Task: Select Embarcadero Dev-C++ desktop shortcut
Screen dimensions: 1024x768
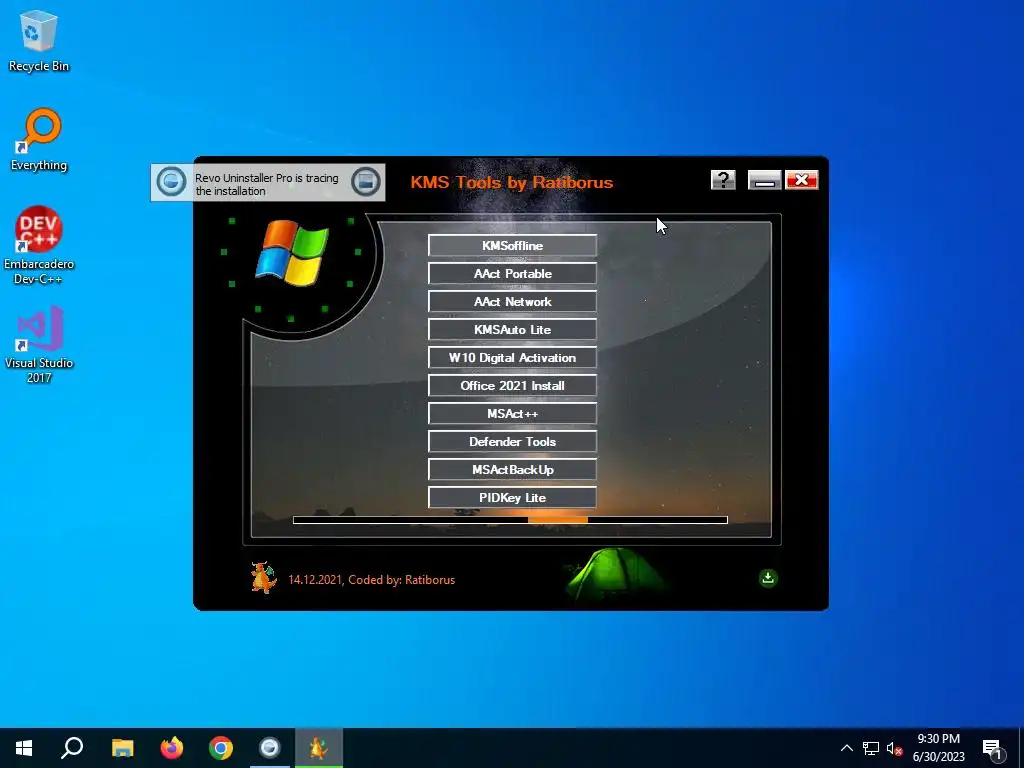Action: pos(39,246)
